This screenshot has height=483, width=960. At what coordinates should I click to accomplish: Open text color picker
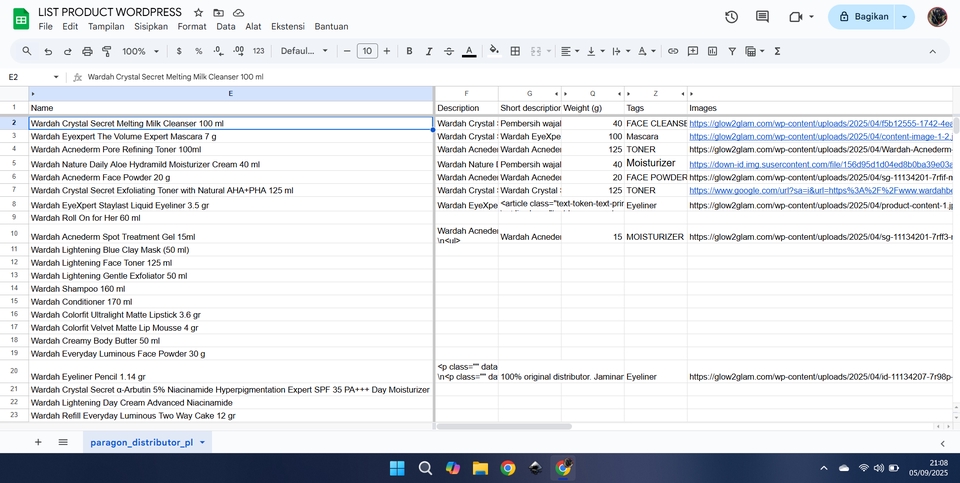(469, 51)
